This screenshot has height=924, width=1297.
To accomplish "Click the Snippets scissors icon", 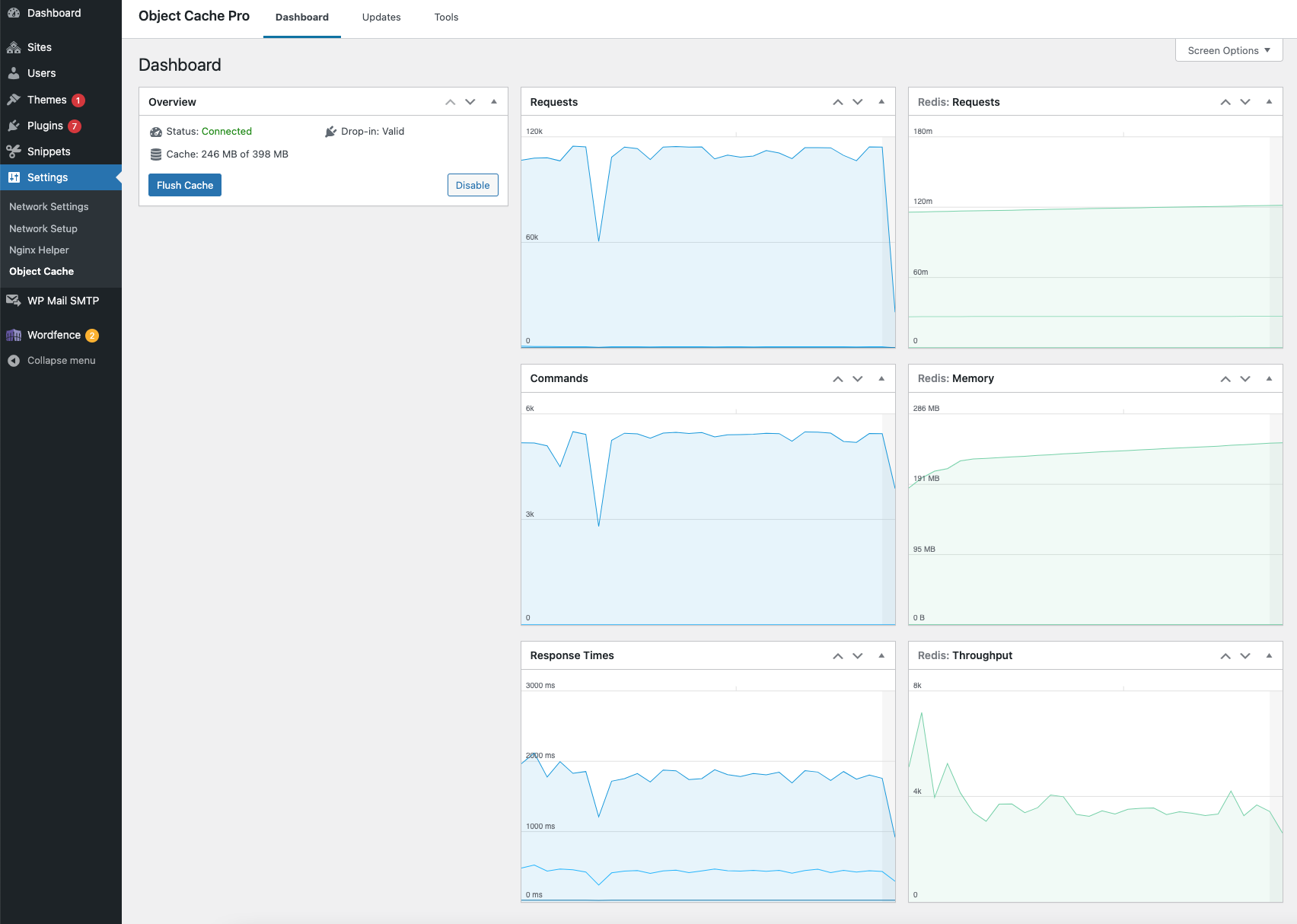I will click(x=14, y=151).
